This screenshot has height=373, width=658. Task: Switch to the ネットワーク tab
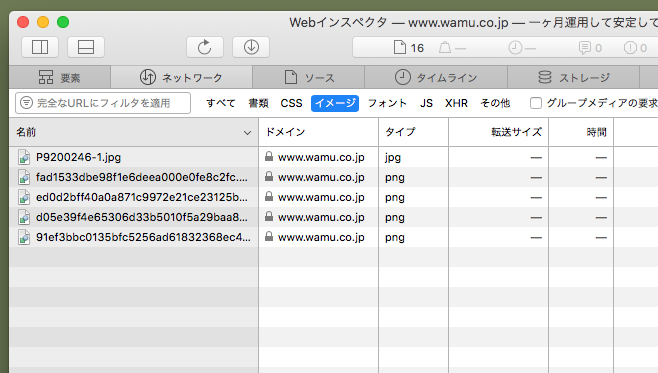(181, 77)
